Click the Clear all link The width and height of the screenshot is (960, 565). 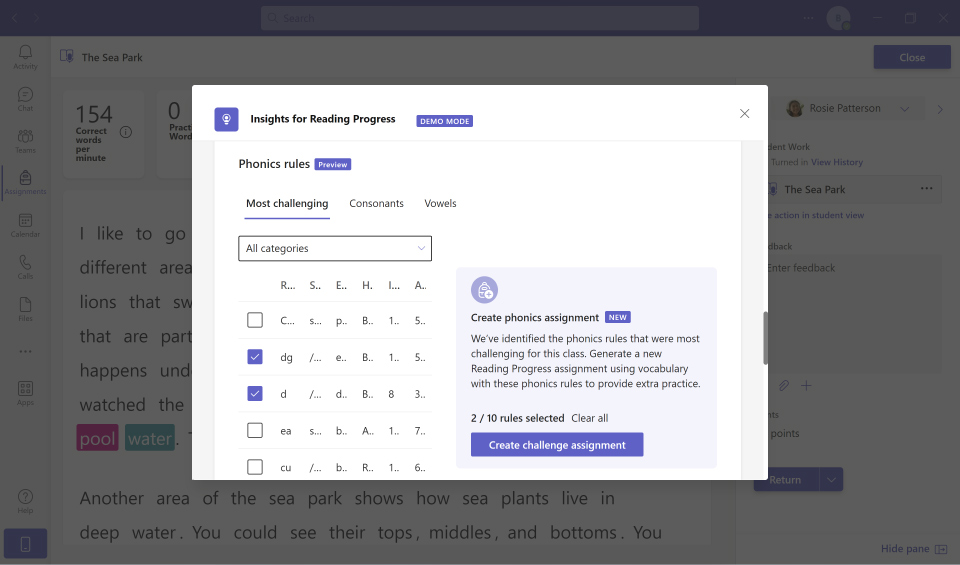tap(589, 418)
